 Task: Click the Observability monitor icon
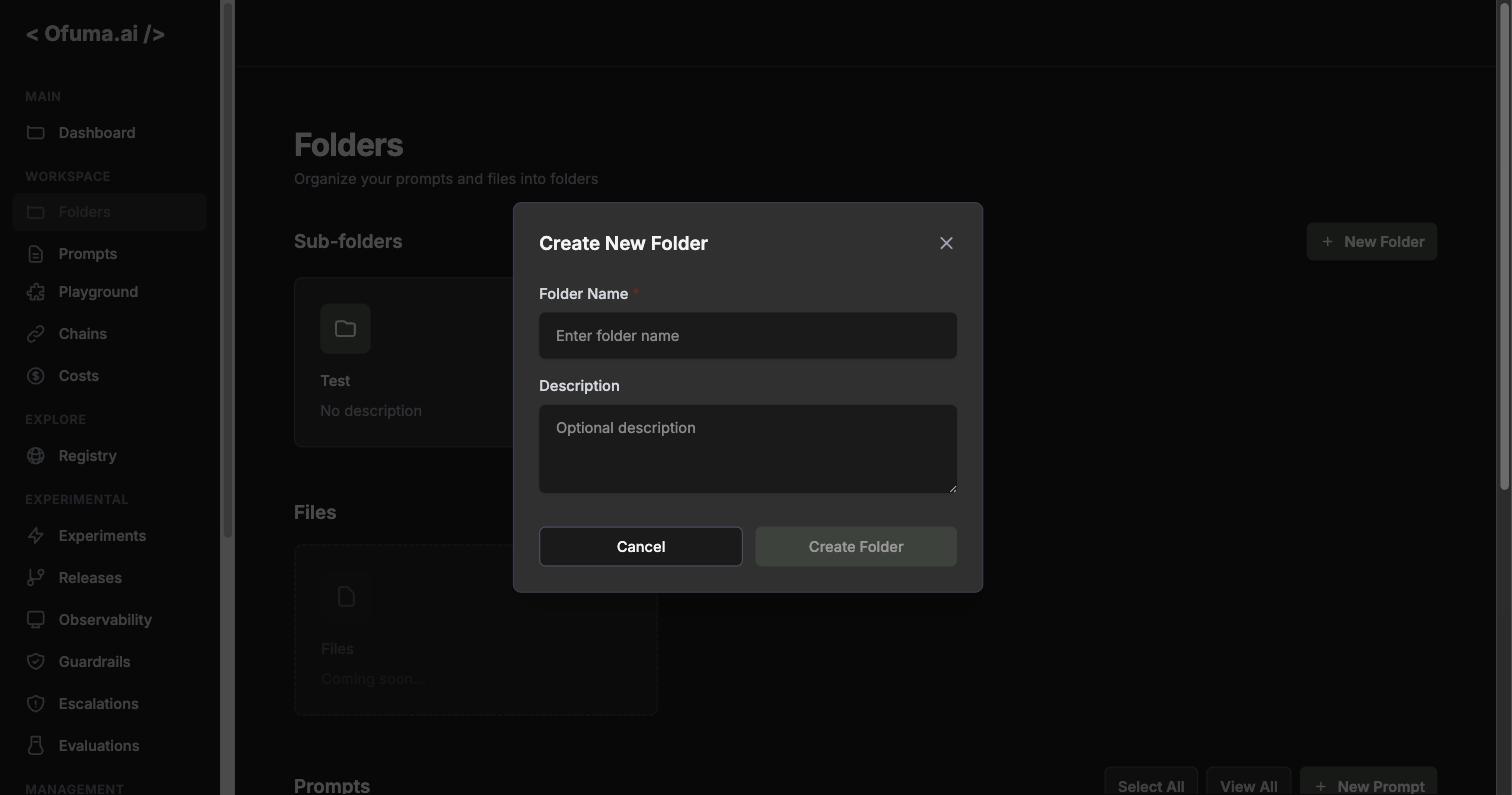(36, 620)
